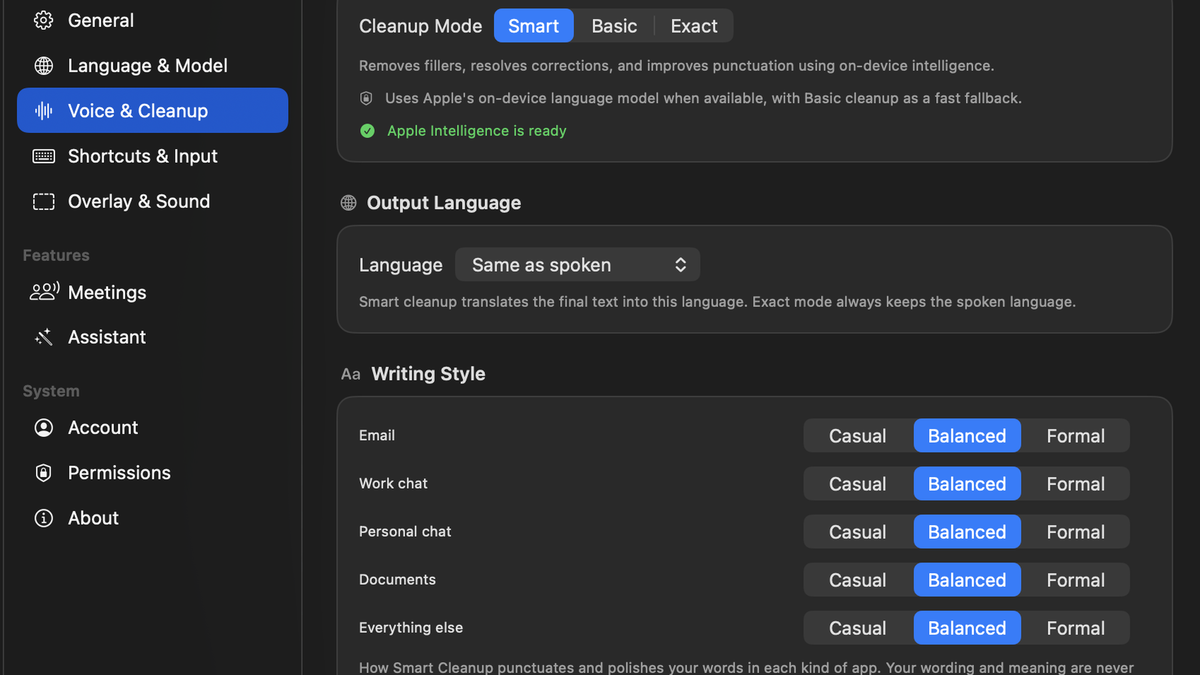Set Personal chat style to Formal
The height and width of the screenshot is (675, 1200).
click(1076, 532)
